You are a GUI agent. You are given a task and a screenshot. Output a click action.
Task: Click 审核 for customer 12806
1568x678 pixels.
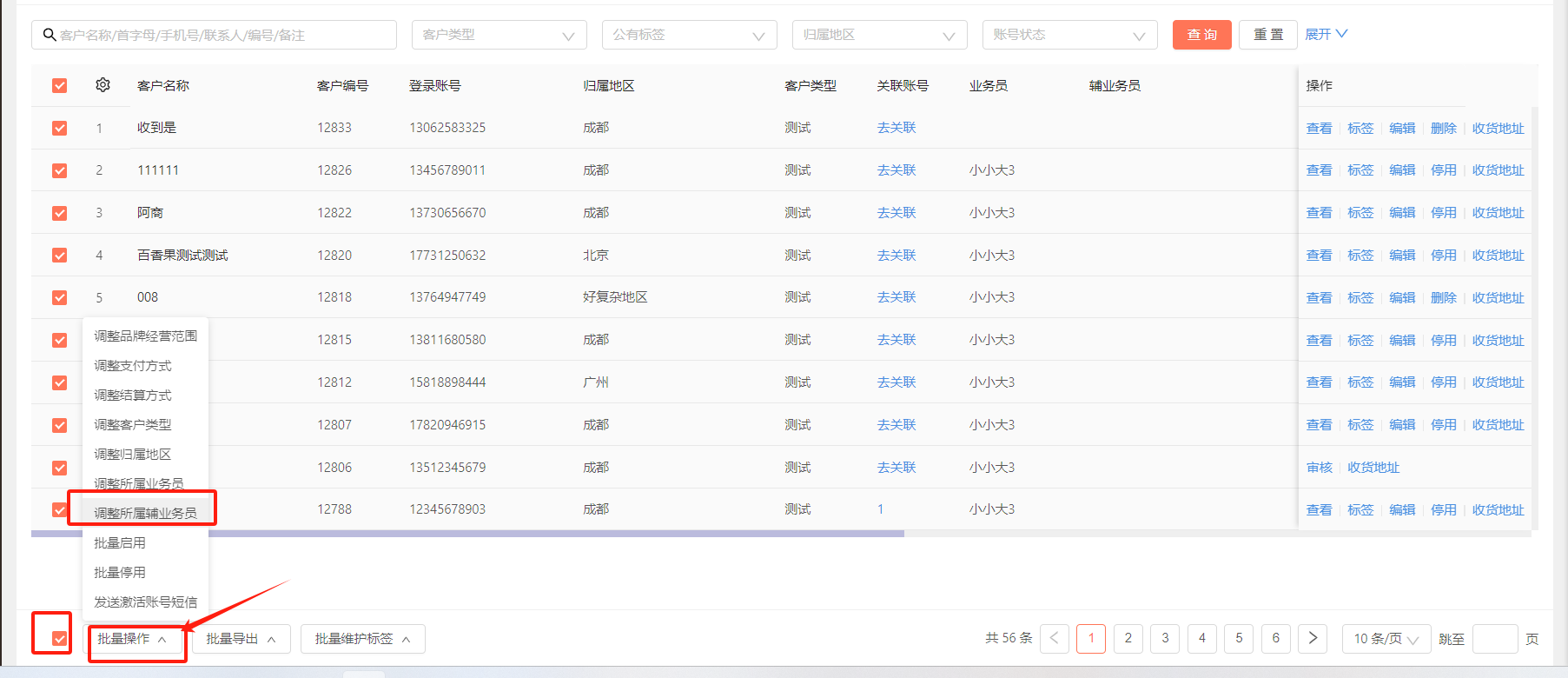pos(1319,468)
